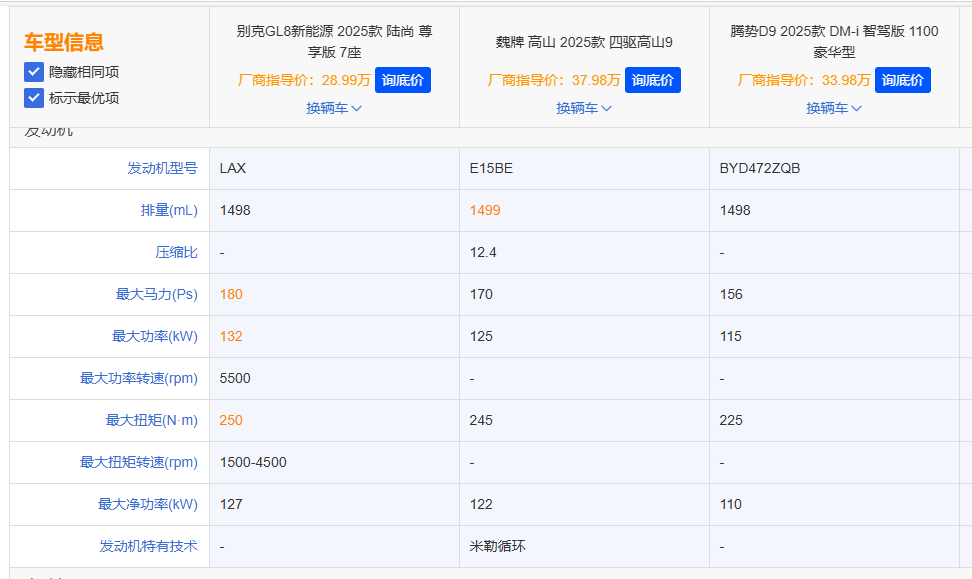Click the 37.98万 guide price
Image resolution: width=972 pixels, height=579 pixels.
coord(596,80)
